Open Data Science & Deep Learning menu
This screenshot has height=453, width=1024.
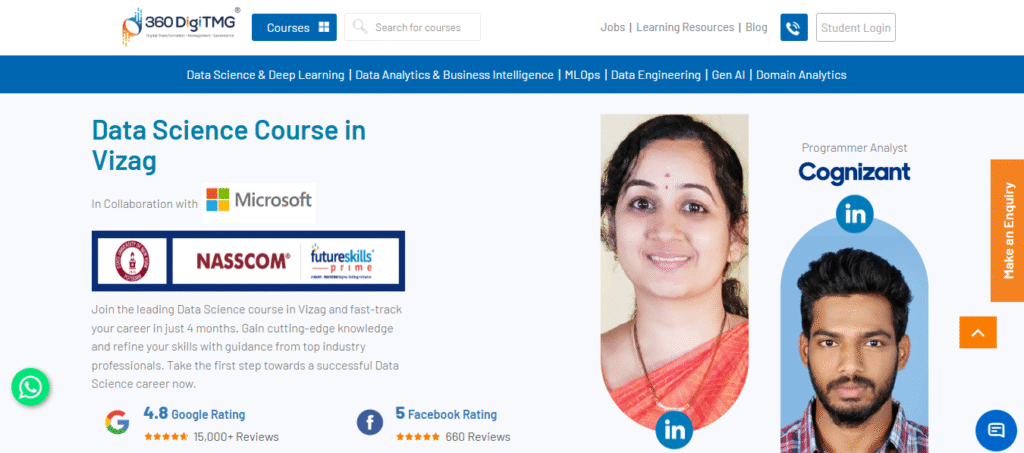[x=265, y=75]
